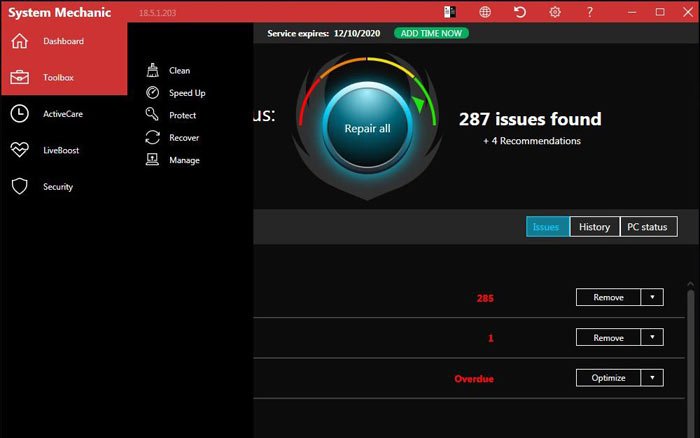
Task: Expand dropdown arrow beside Optimize
Action: (652, 378)
